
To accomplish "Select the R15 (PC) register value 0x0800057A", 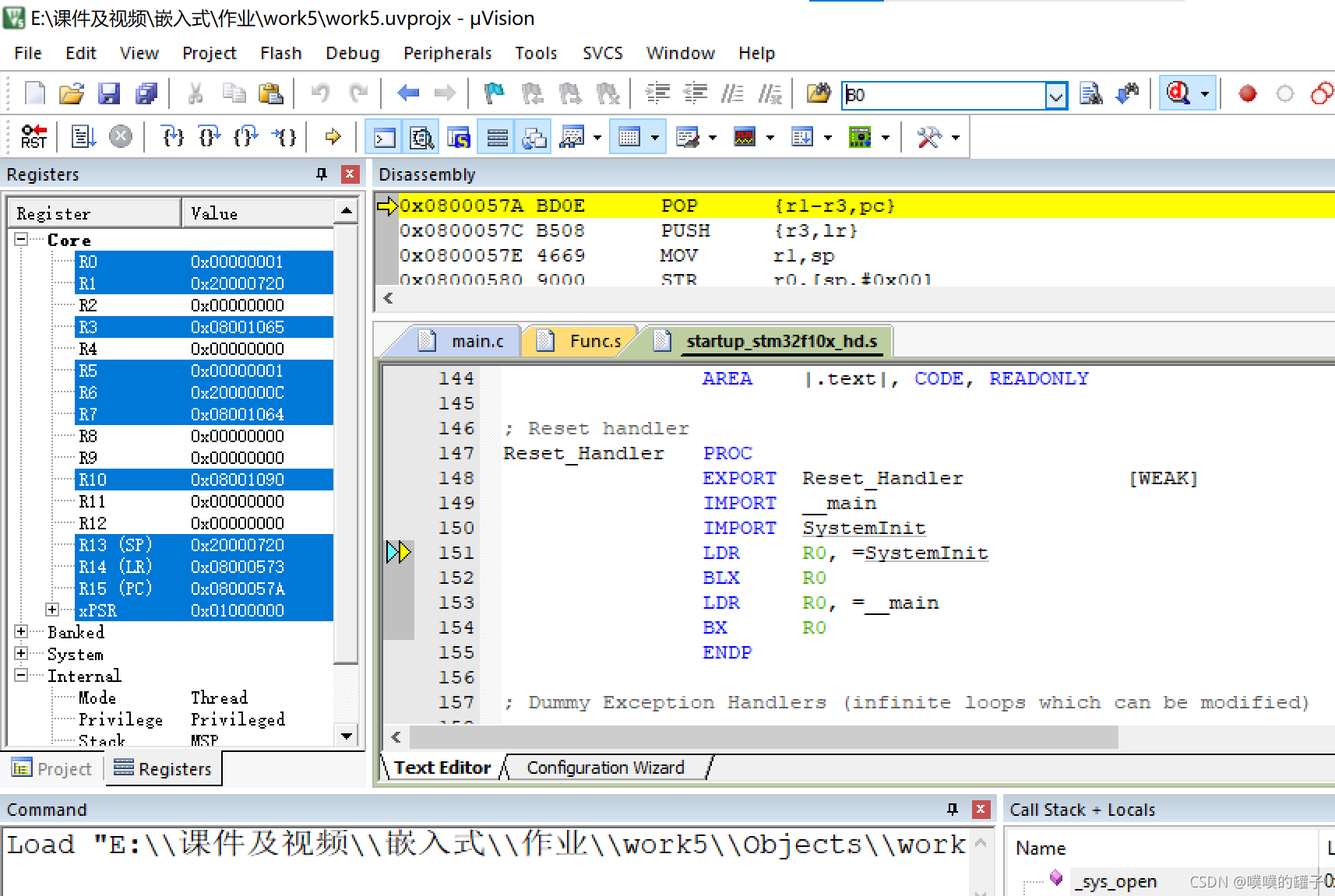I will (x=238, y=589).
